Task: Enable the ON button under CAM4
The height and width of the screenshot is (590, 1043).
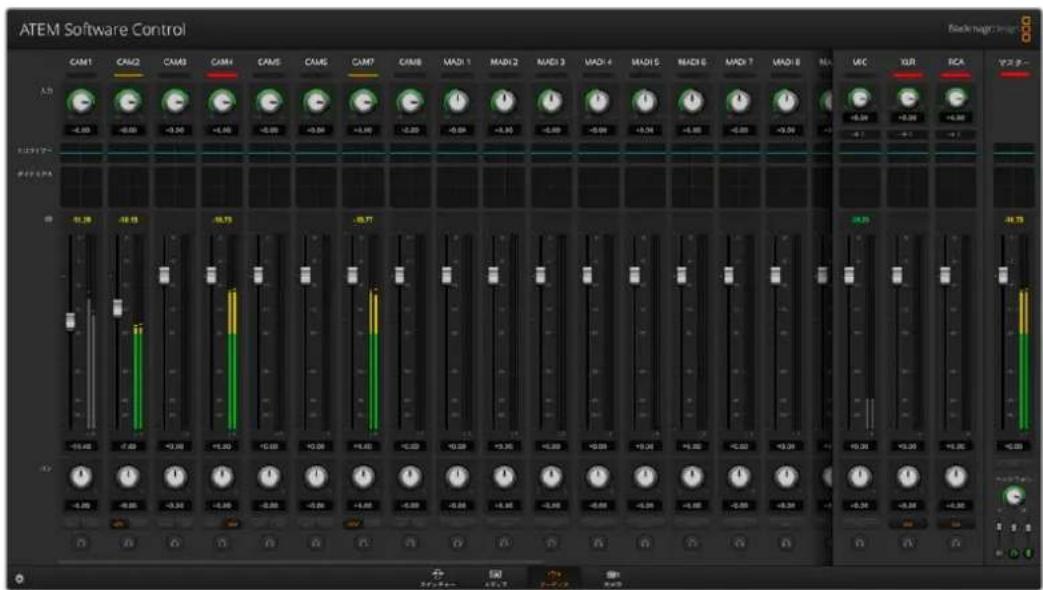Action: click(x=213, y=524)
